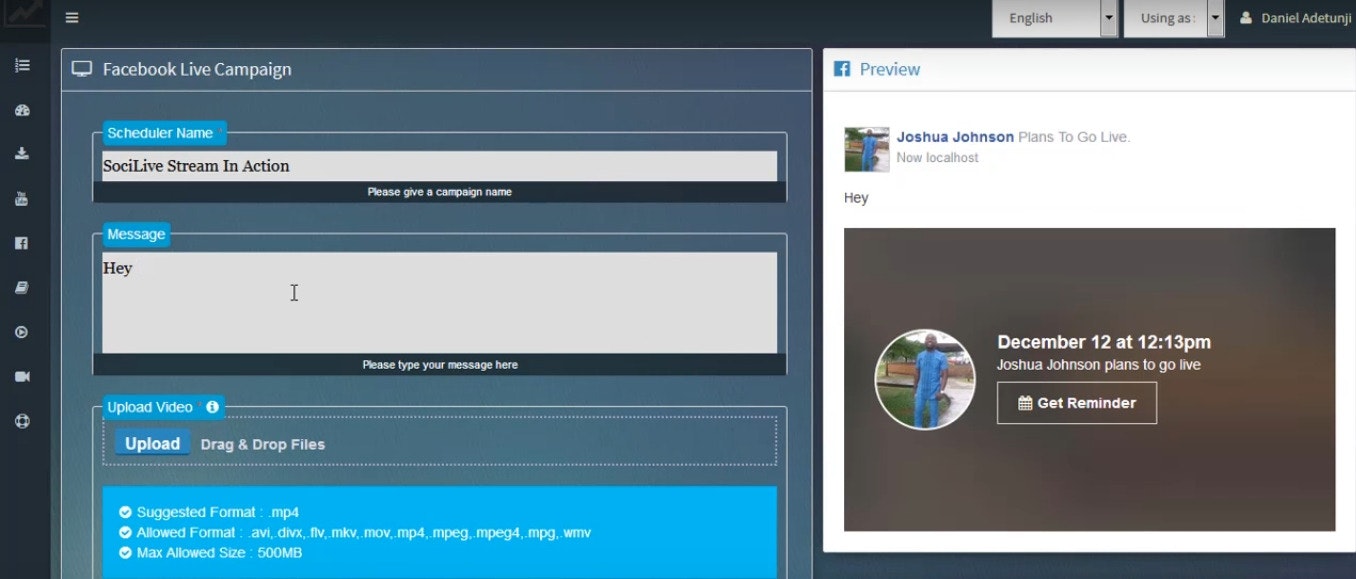The image size is (1356, 579).
Task: Open the hamburger navigation menu
Action: pyautogui.click(x=71, y=17)
